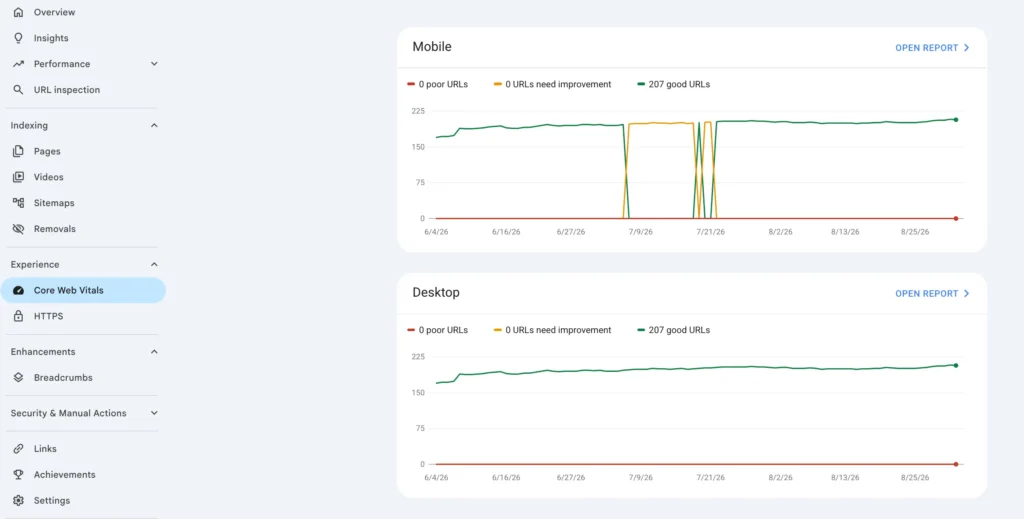Click the Breadcrumbs layers icon
The height and width of the screenshot is (519, 1024).
(18, 377)
